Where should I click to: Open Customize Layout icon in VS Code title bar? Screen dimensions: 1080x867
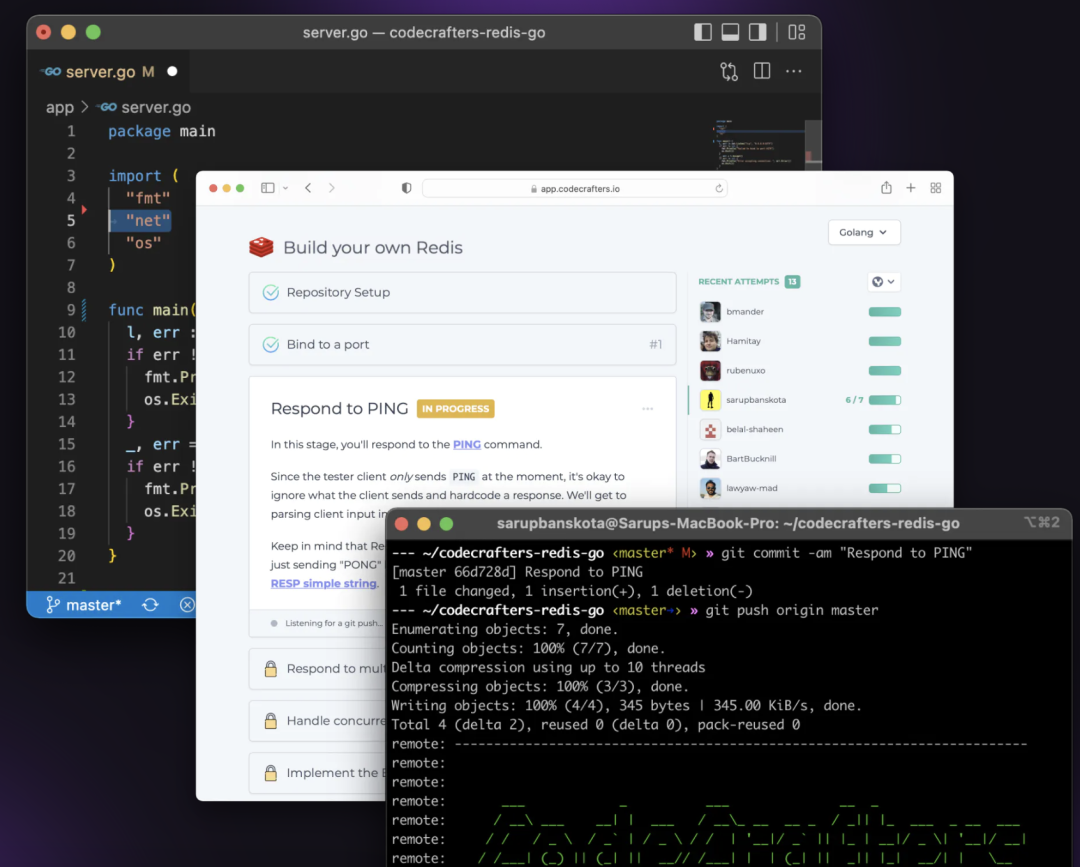[x=797, y=32]
